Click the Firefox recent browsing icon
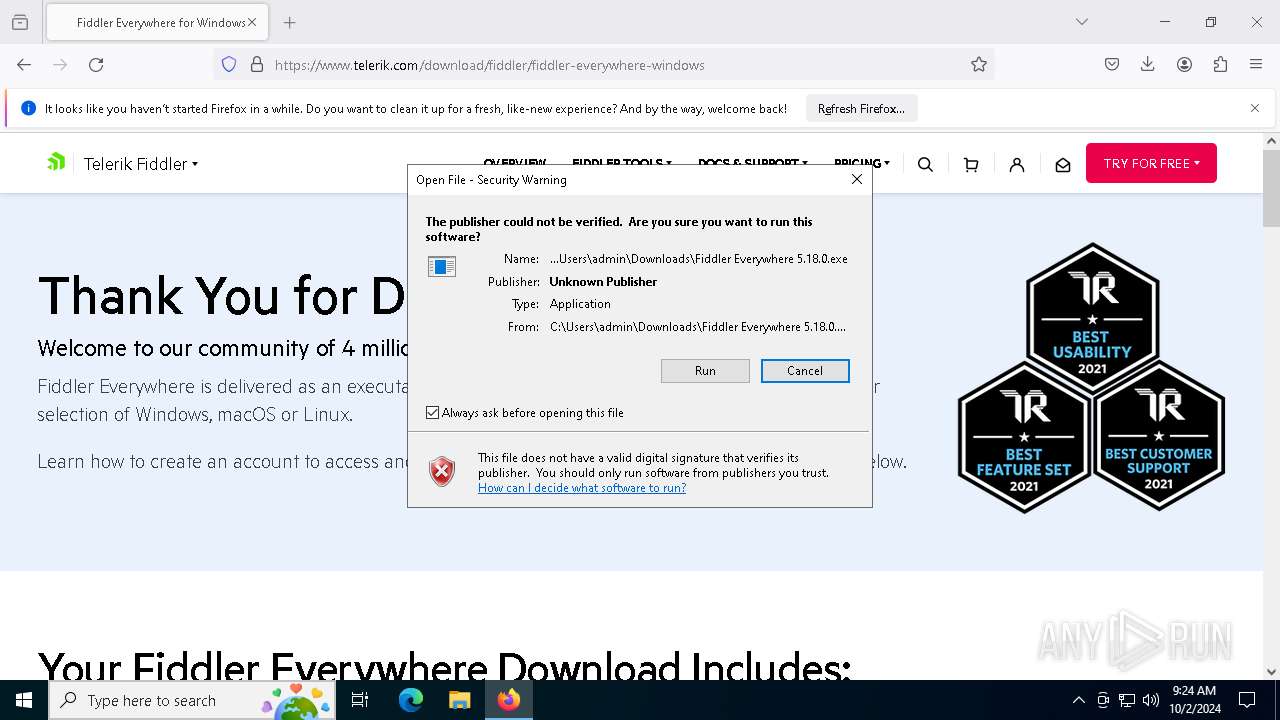 point(19,22)
